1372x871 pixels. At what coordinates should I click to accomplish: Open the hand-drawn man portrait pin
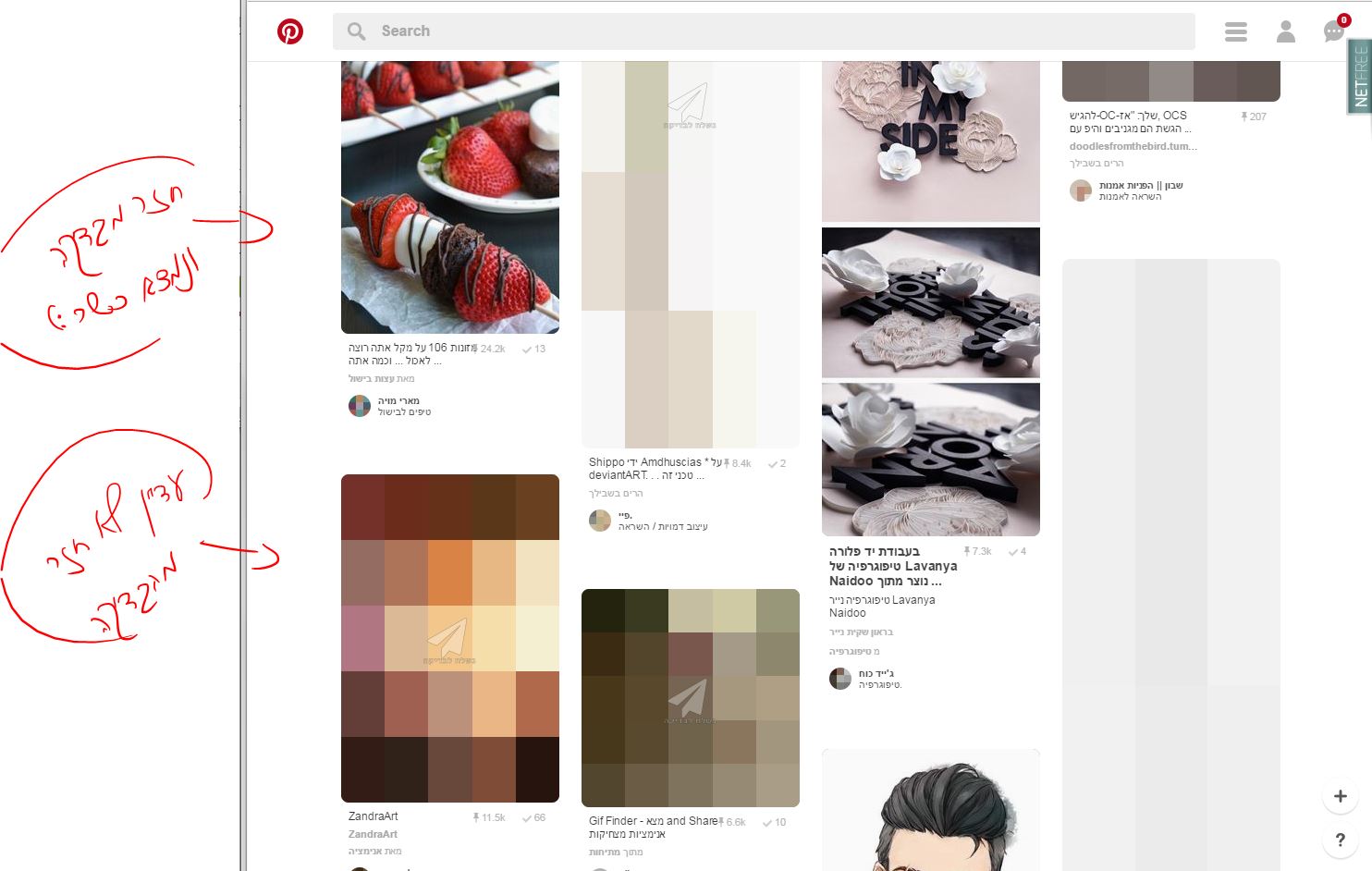click(x=931, y=810)
